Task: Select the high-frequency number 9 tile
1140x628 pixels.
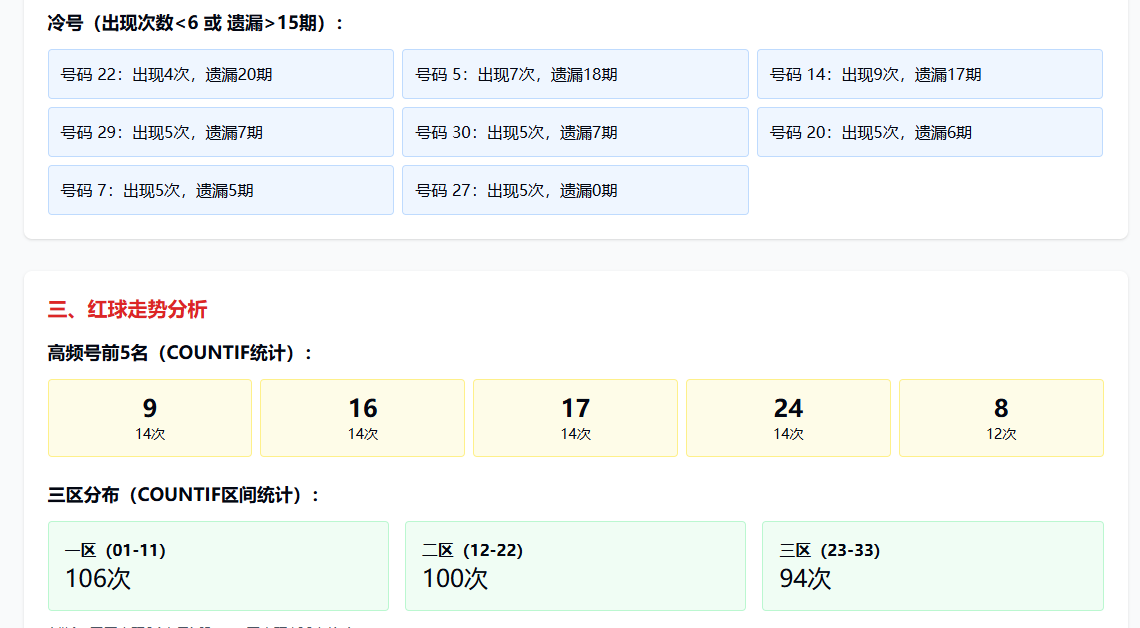Action: coord(150,418)
